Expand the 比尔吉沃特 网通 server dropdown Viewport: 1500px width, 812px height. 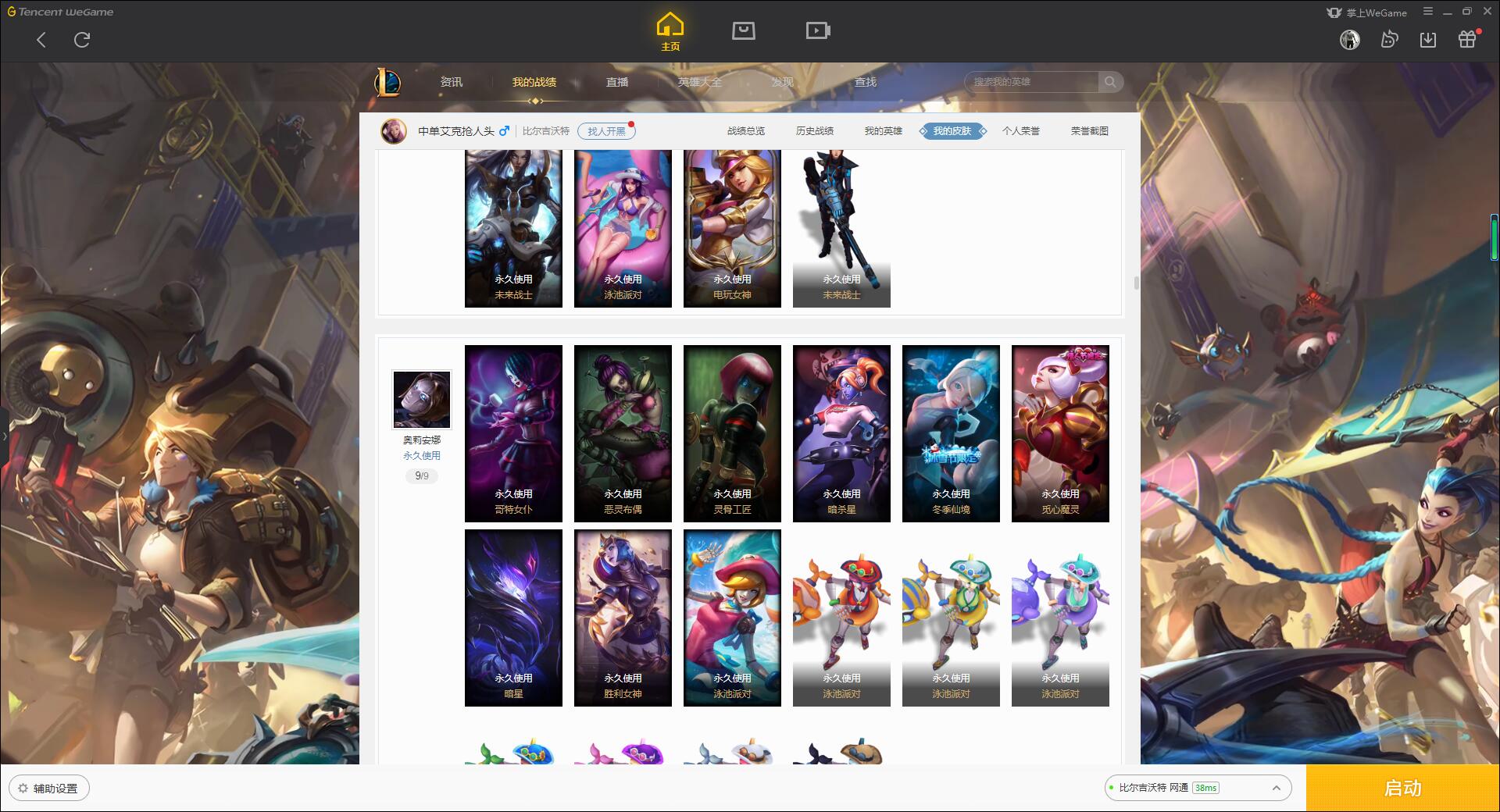[1198, 788]
